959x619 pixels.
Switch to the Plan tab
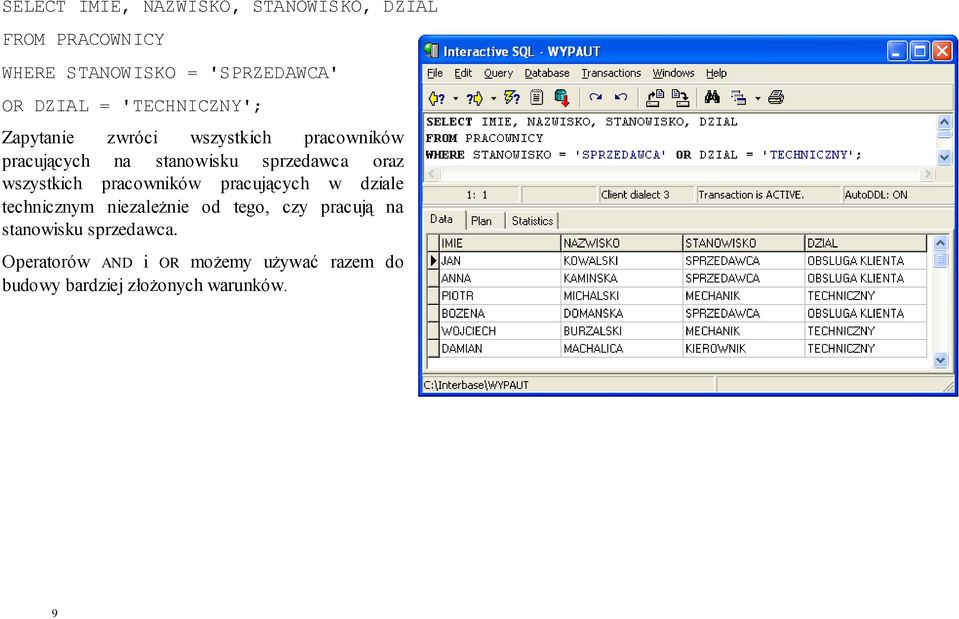[x=481, y=221]
